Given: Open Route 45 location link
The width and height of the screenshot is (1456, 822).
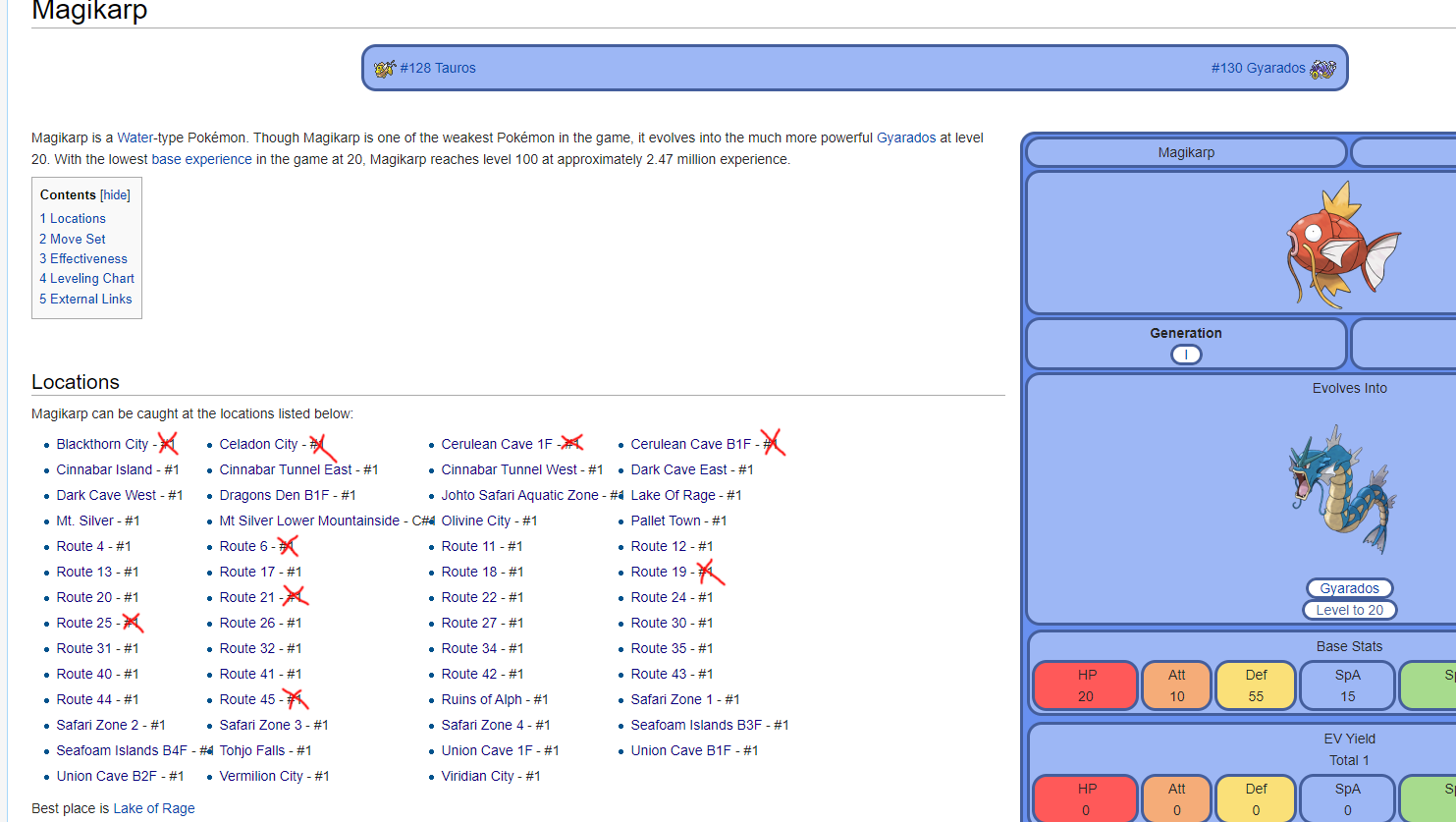Looking at the screenshot, I should 247,699.
